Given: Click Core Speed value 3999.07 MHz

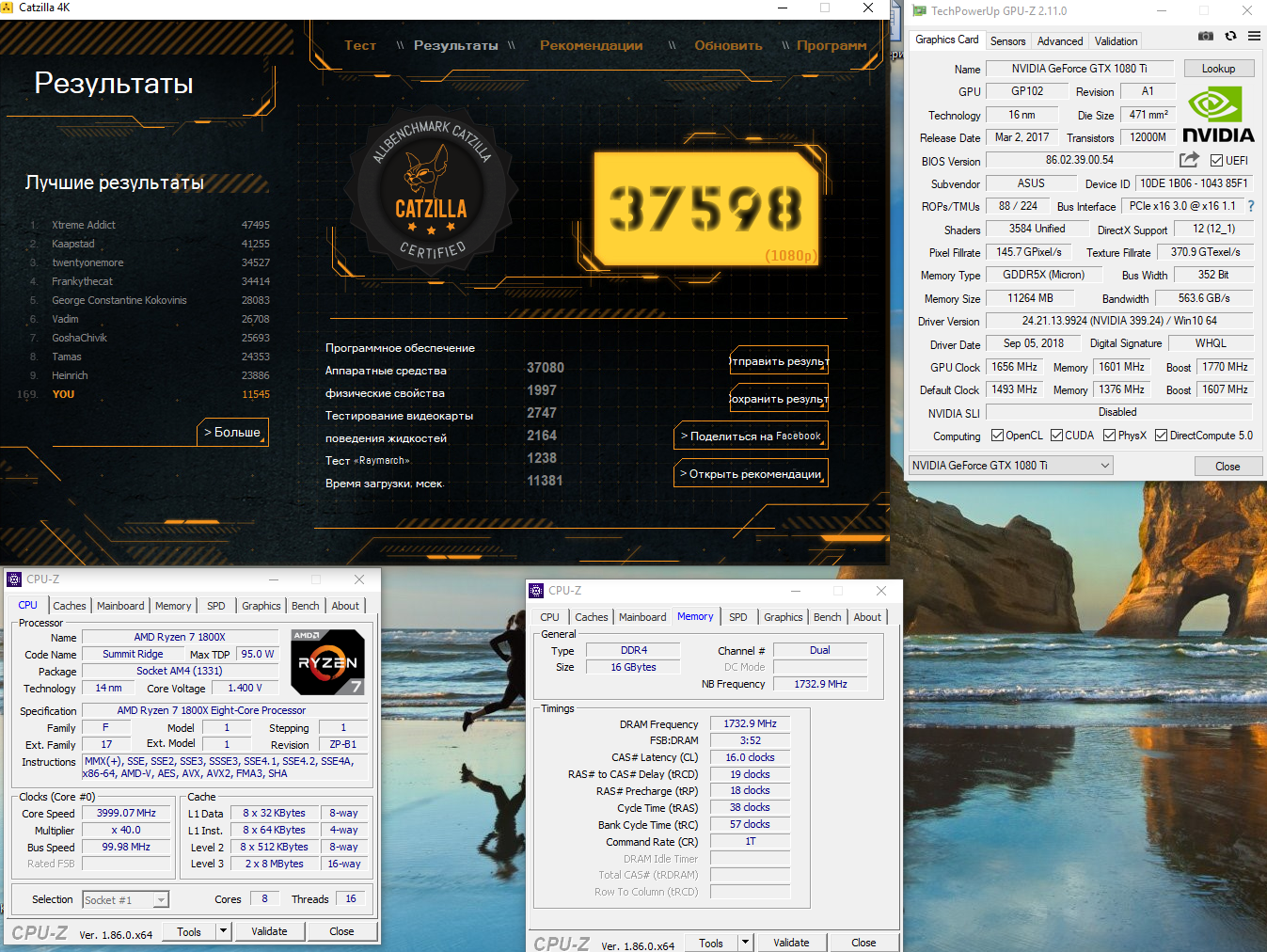Looking at the screenshot, I should 126,813.
